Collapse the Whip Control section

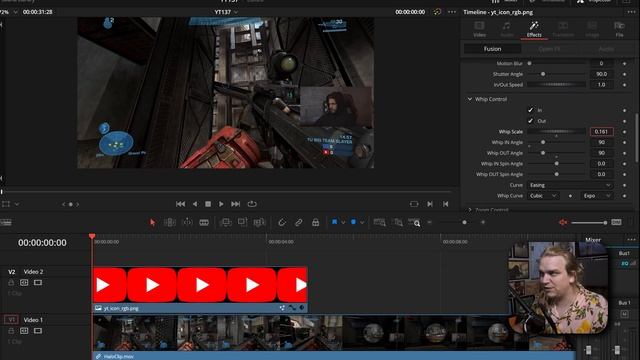[470, 99]
